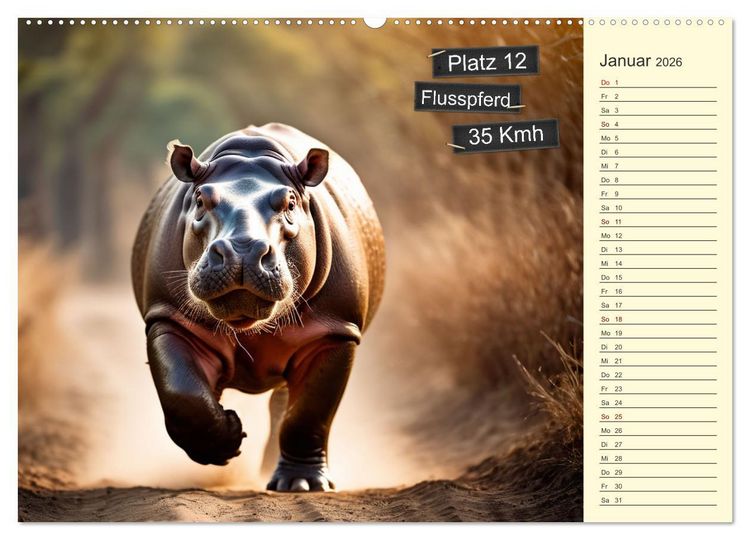The height and width of the screenshot is (540, 750).
Task: Select the 'Fr 2' calendar row
Action: pyautogui.click(x=658, y=96)
